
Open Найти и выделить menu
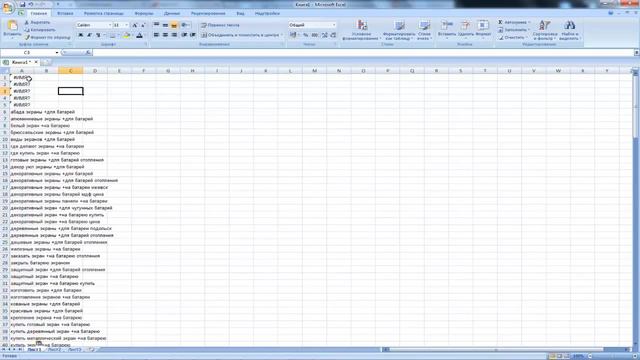[x=569, y=30]
